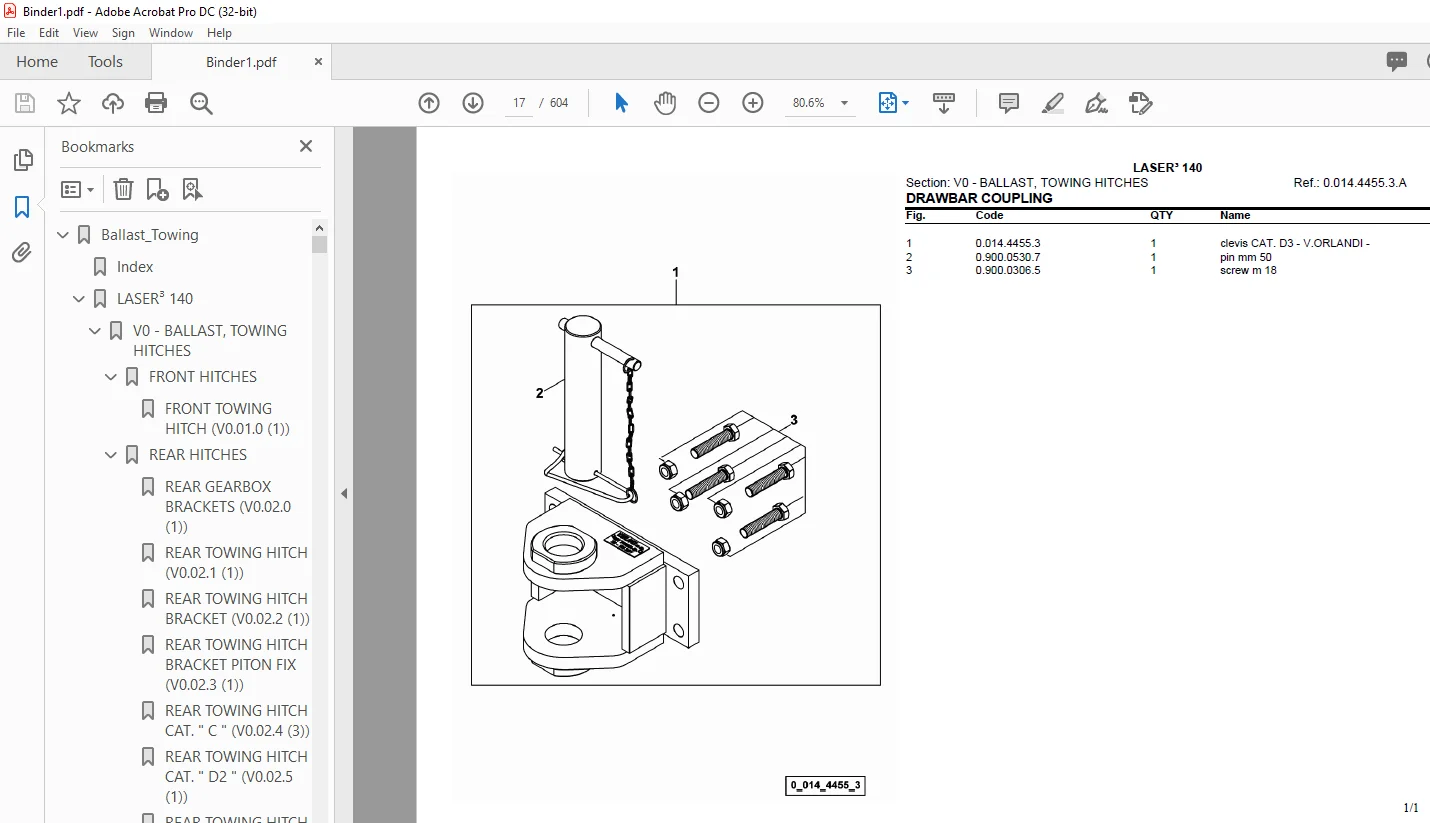The image size is (1430, 823).
Task: Delete the selected bookmark with trash icon
Action: tap(123, 189)
